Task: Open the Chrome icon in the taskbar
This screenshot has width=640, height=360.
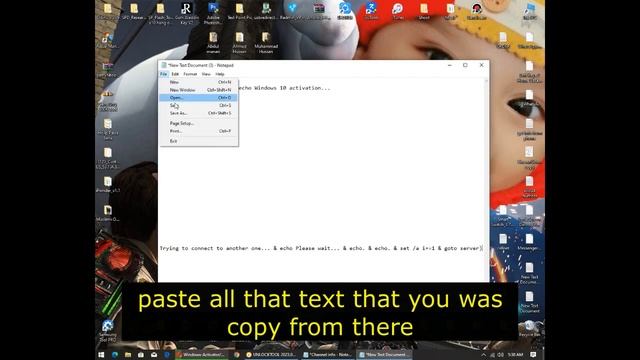Action: point(236,355)
